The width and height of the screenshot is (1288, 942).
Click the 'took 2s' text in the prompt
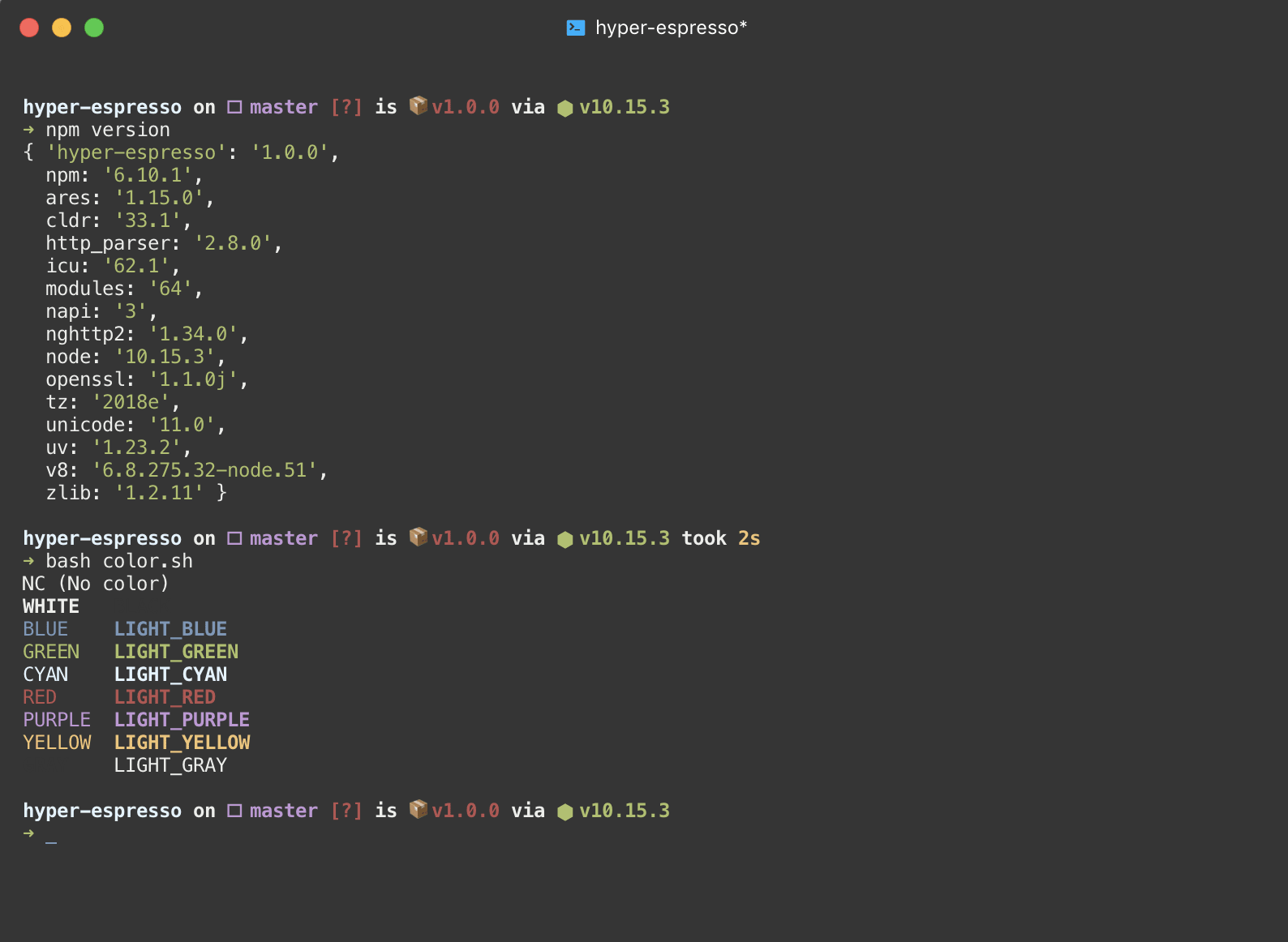721,538
